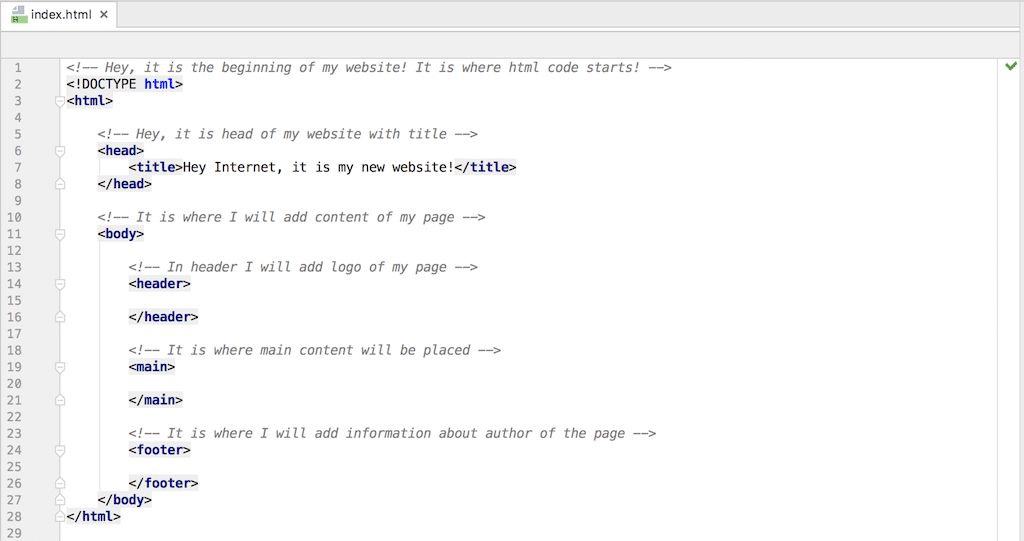This screenshot has height=541, width=1024.
Task: Click the closing footer tag
Action: [x=163, y=483]
